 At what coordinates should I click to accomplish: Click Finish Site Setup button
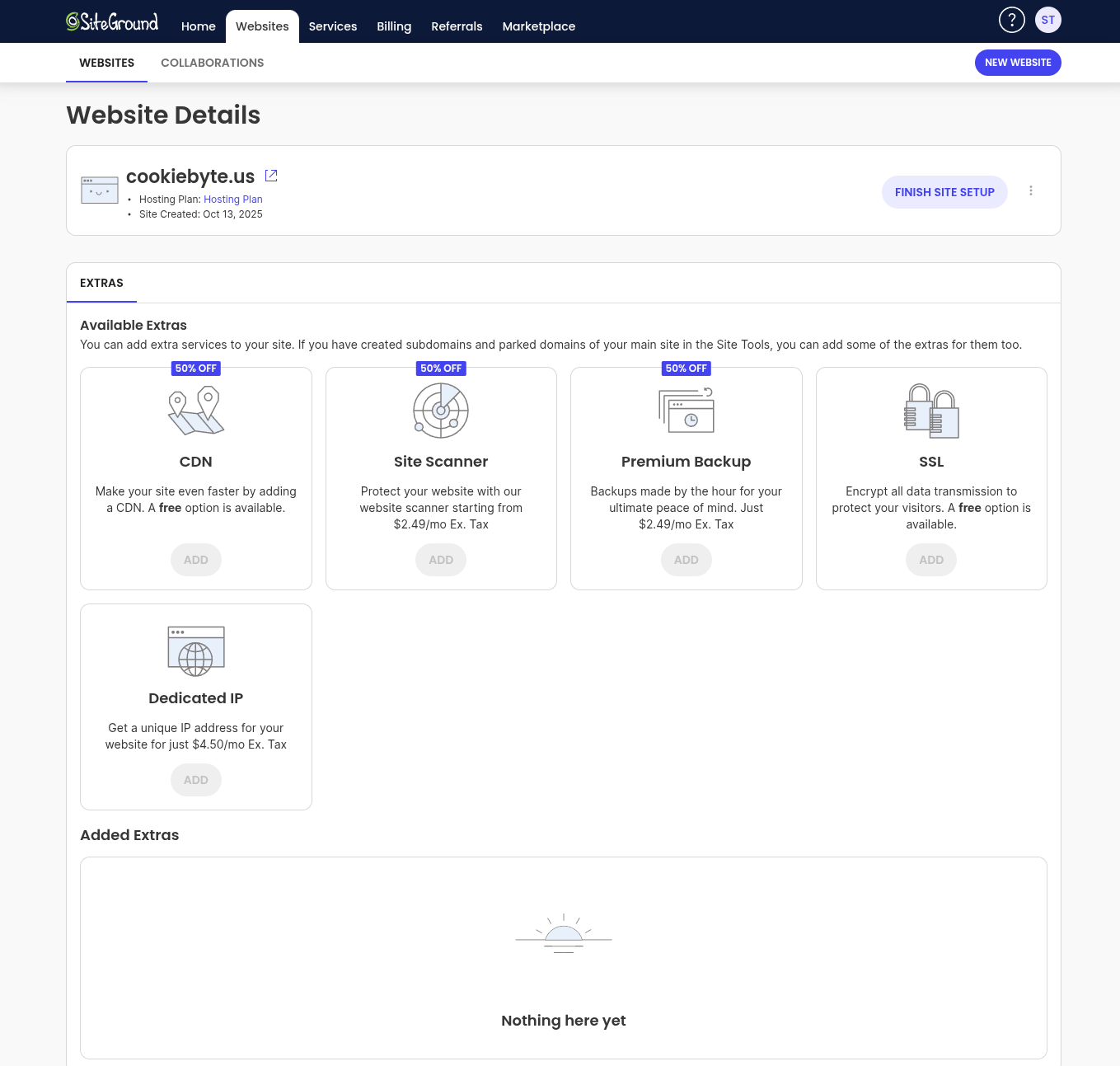click(944, 192)
